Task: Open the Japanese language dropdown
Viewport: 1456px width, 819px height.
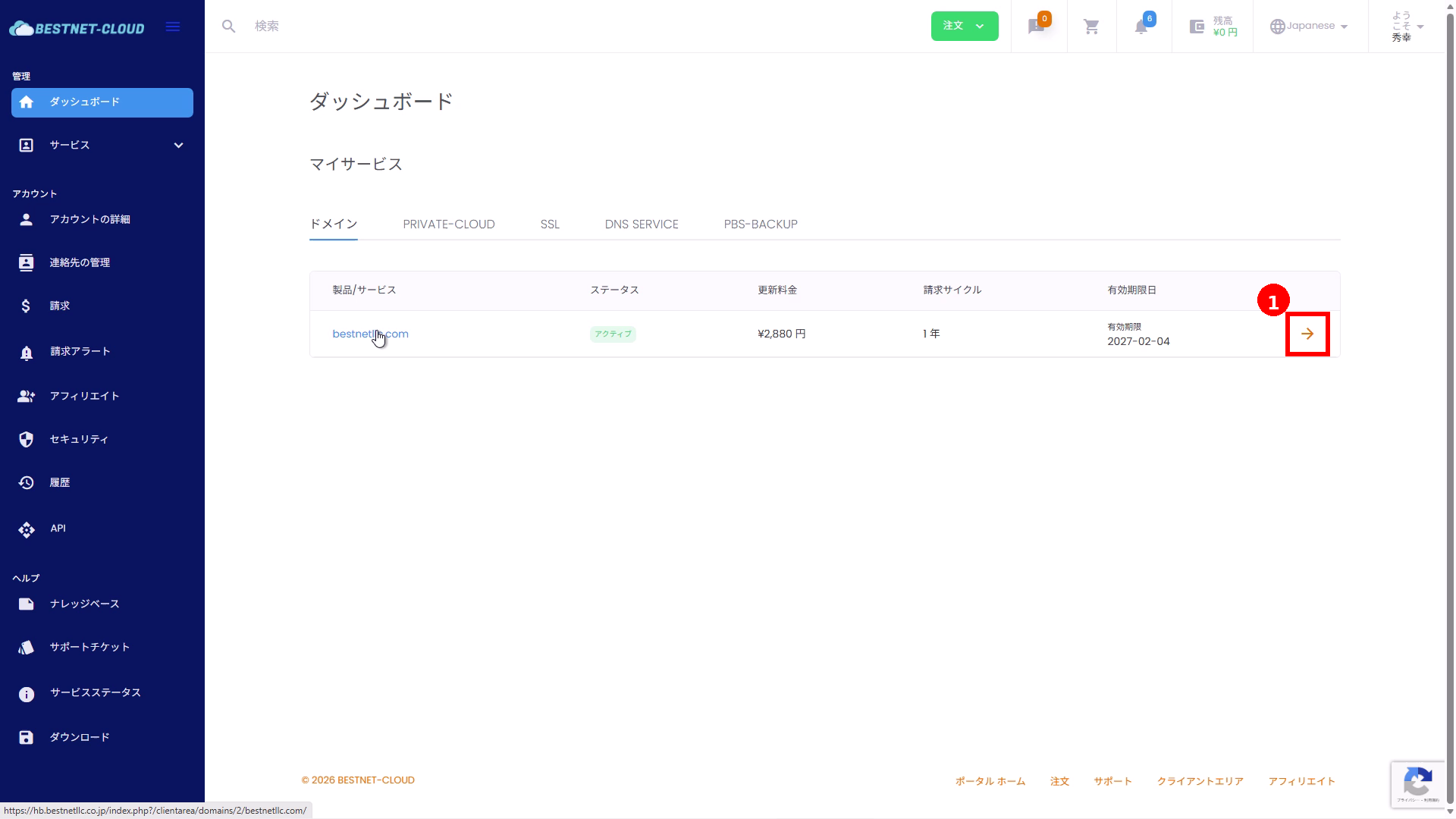Action: 1310,27
